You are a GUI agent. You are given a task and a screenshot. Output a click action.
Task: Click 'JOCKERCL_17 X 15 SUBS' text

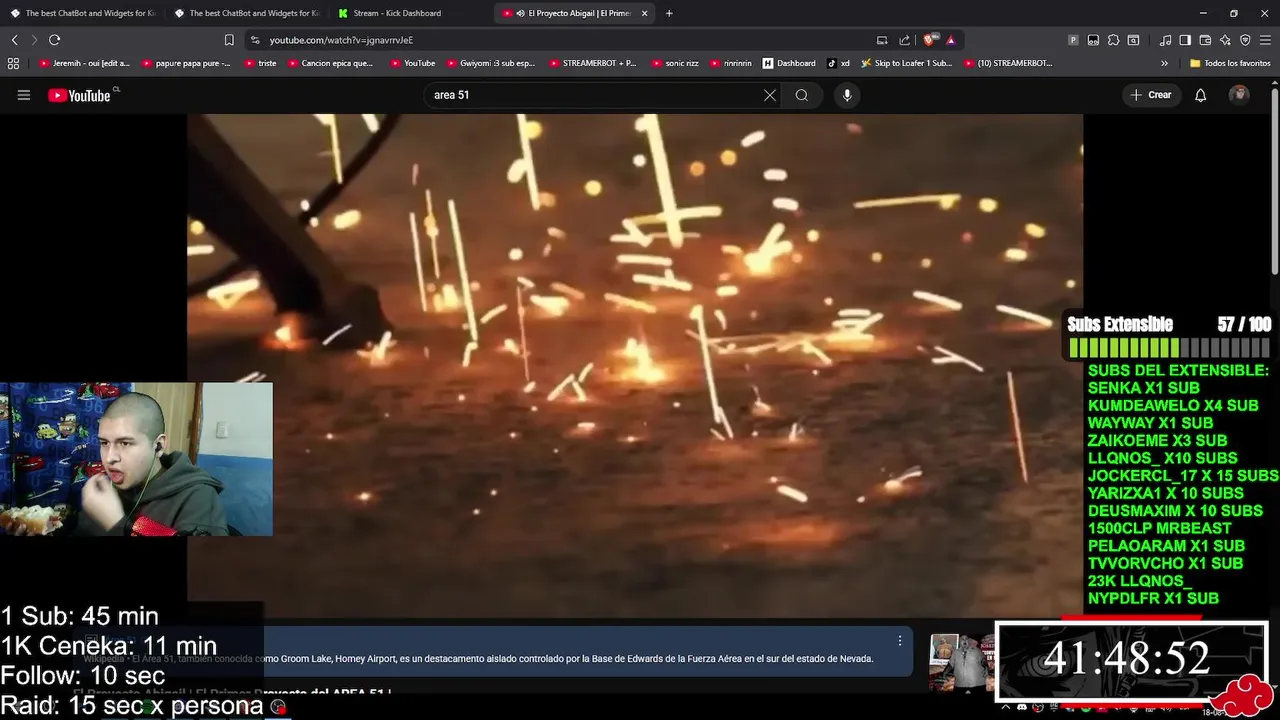(1183, 475)
